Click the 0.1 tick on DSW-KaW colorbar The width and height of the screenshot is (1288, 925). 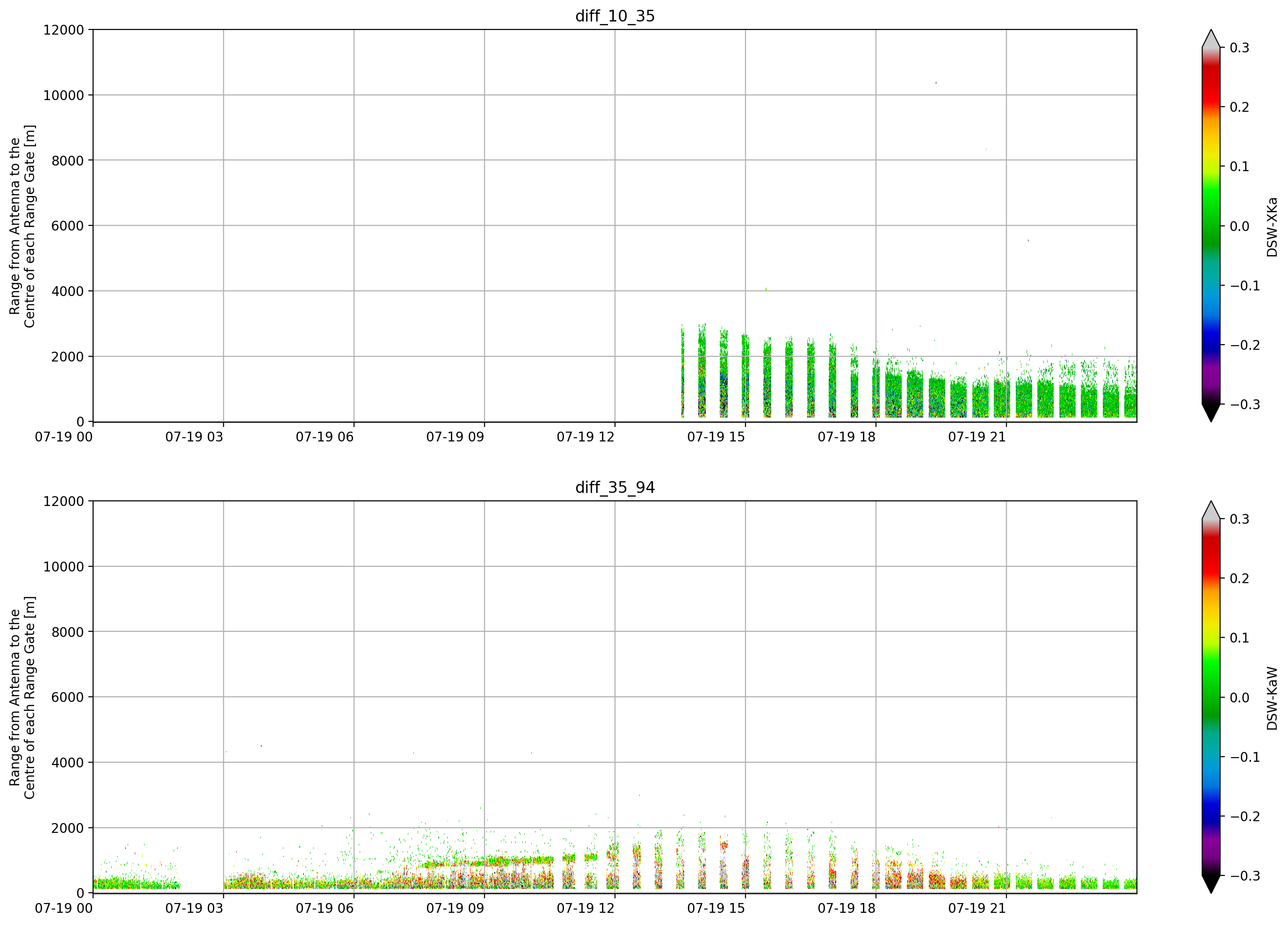pos(1240,638)
